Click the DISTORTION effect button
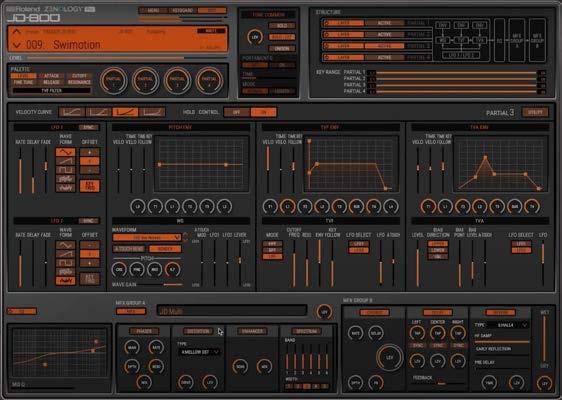Screen dimensions: 562x400 tap(198, 331)
